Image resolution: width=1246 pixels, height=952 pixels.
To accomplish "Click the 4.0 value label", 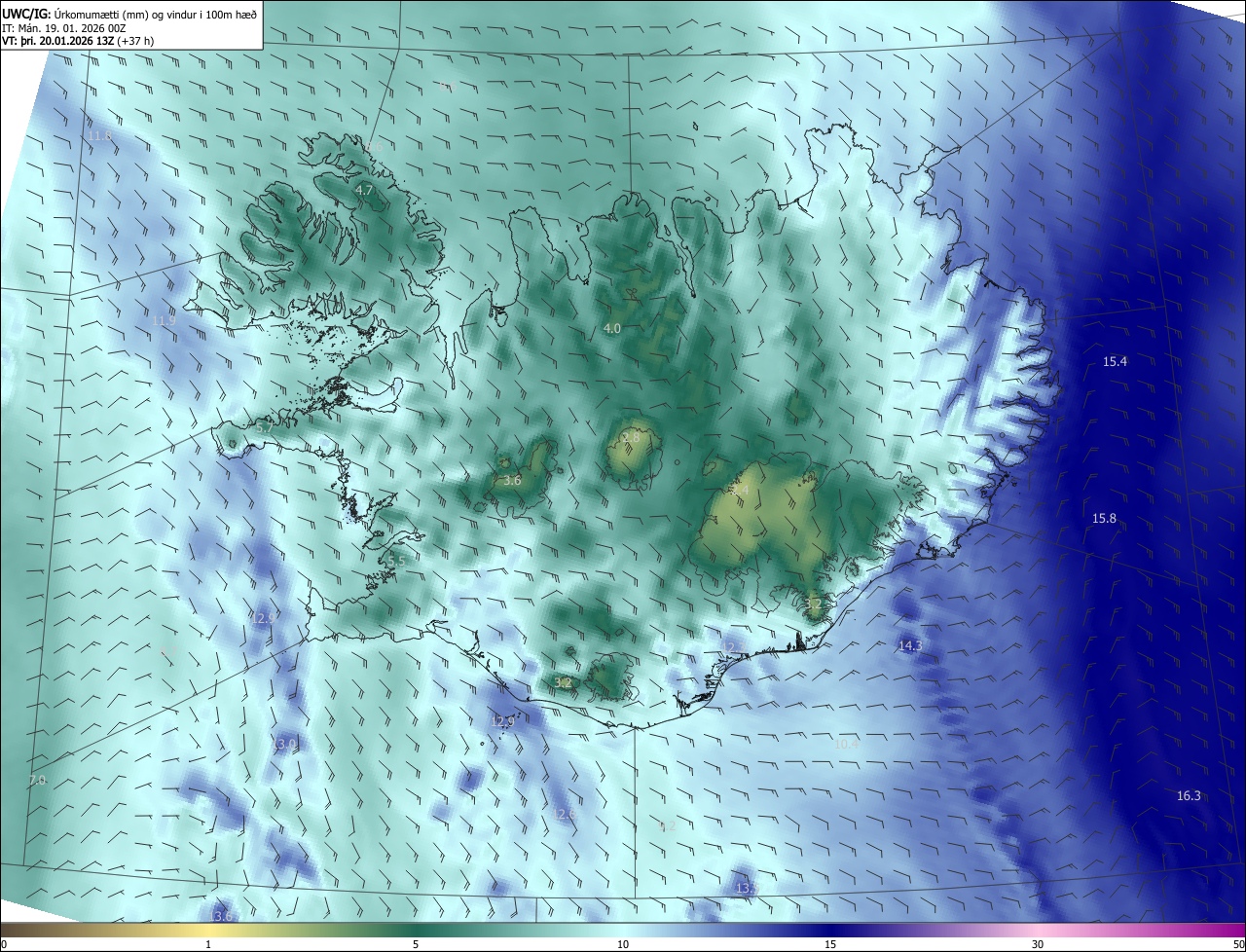I will (611, 329).
